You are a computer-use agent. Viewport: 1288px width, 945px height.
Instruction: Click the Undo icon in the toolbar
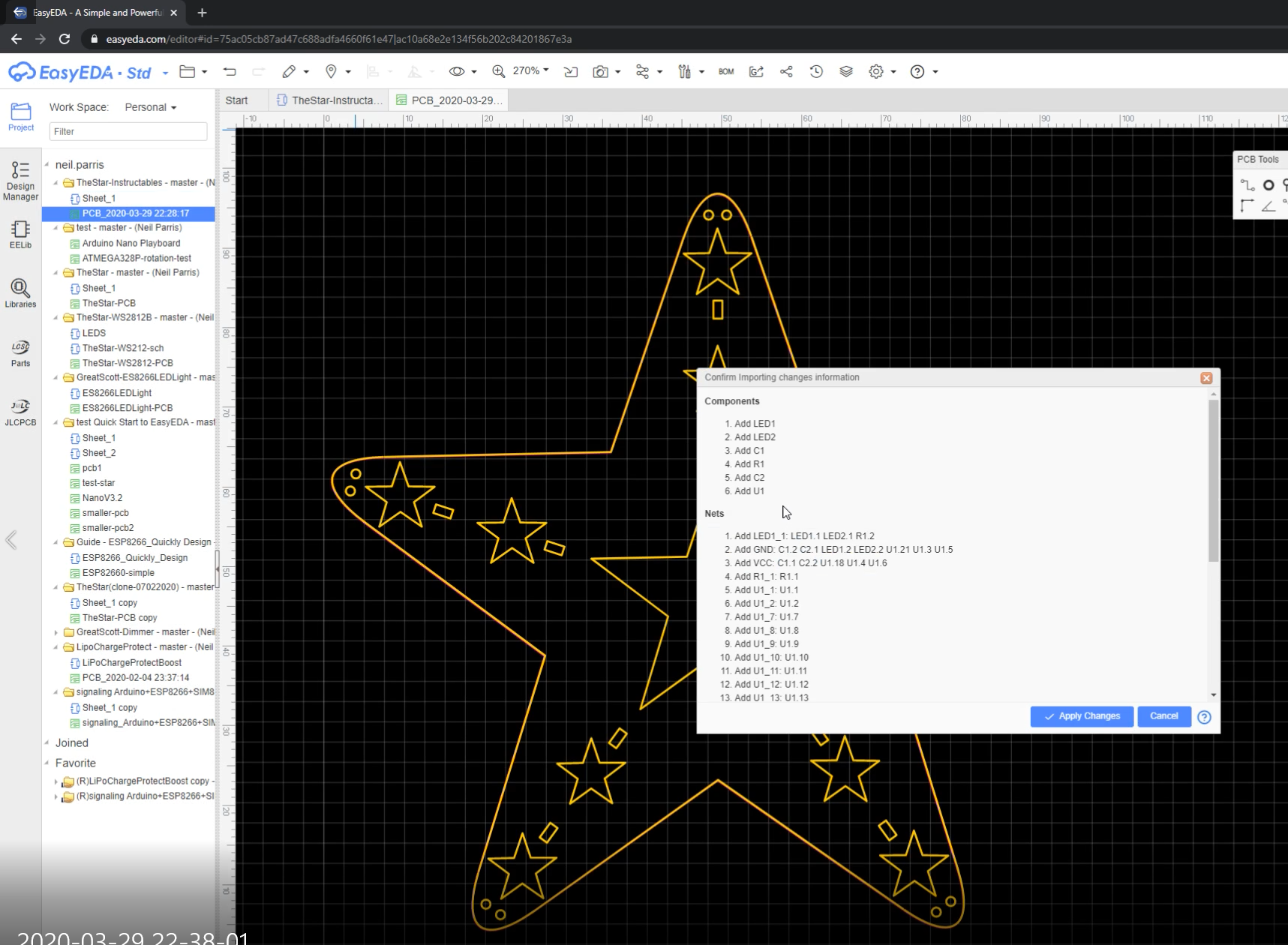click(x=230, y=71)
